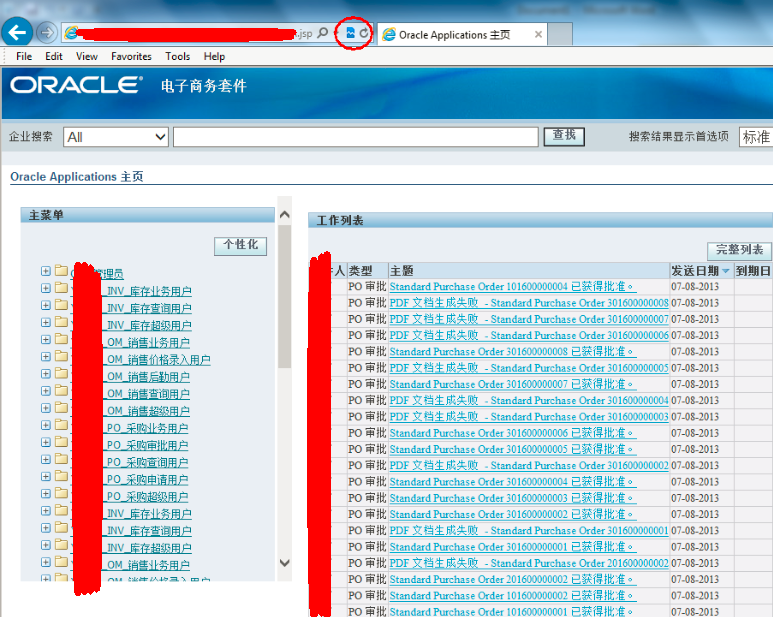
Task: Toggle the Compatibility View icon in address bar
Action: pos(350,33)
